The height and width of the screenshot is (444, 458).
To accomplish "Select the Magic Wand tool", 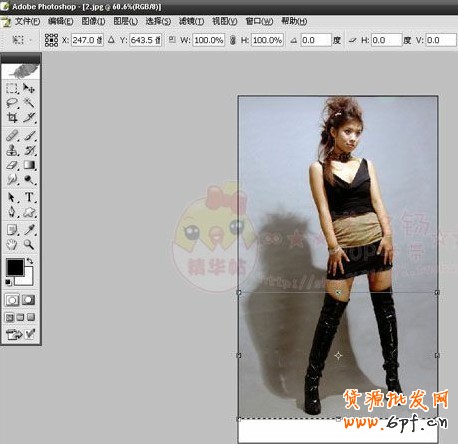I will point(29,103).
